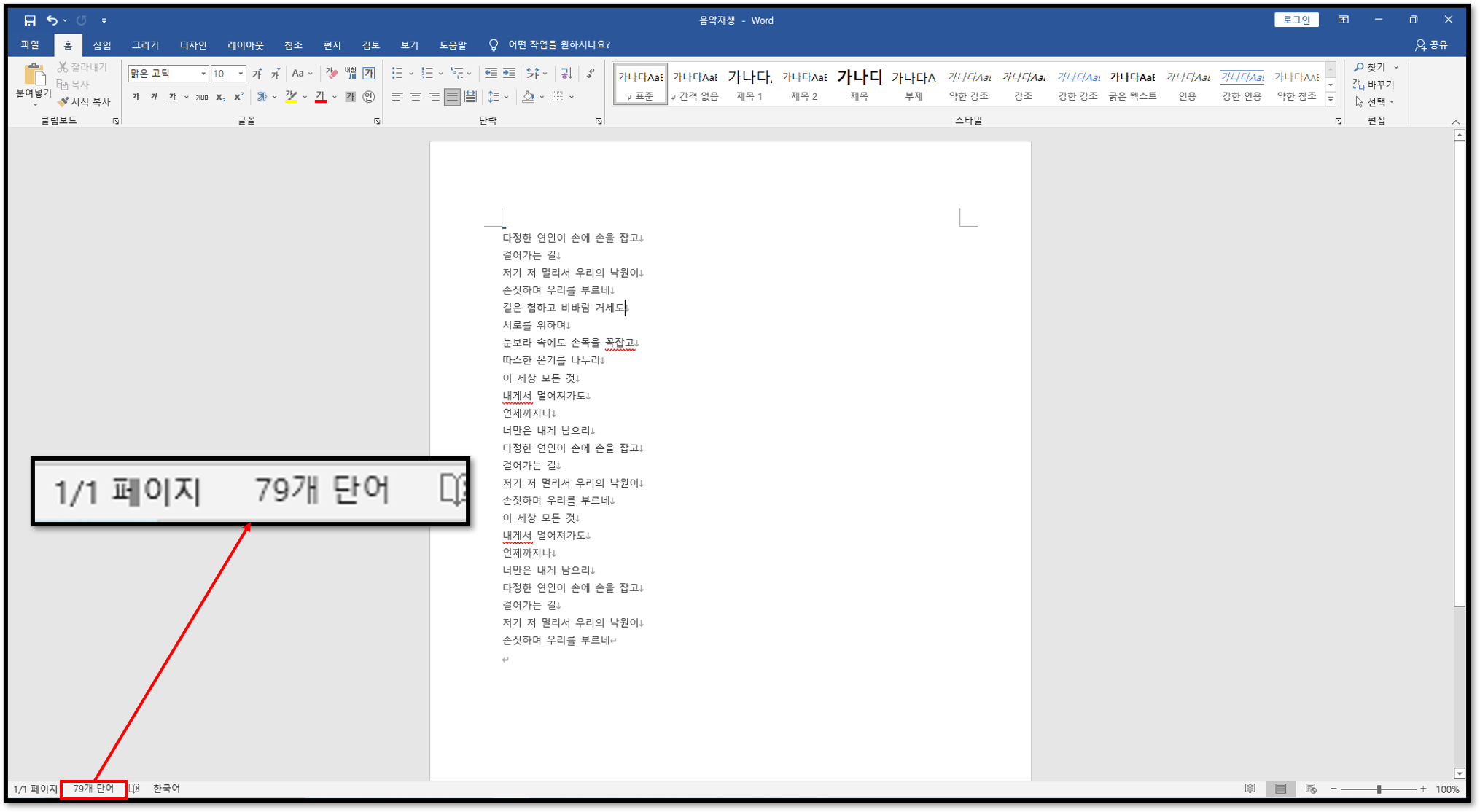Click the vertical scrollbar thumb

1459,373
